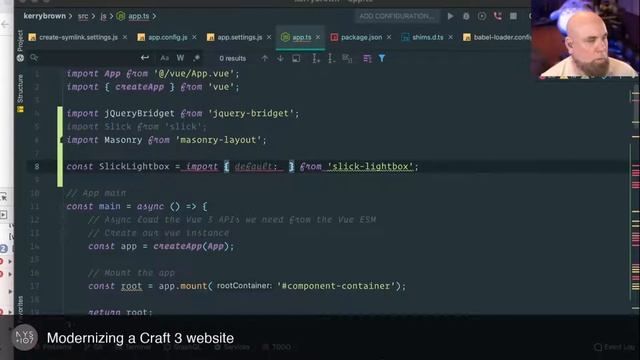Click the webcam video thumbnail
This screenshot has height=360, width=640.
coord(585,39)
